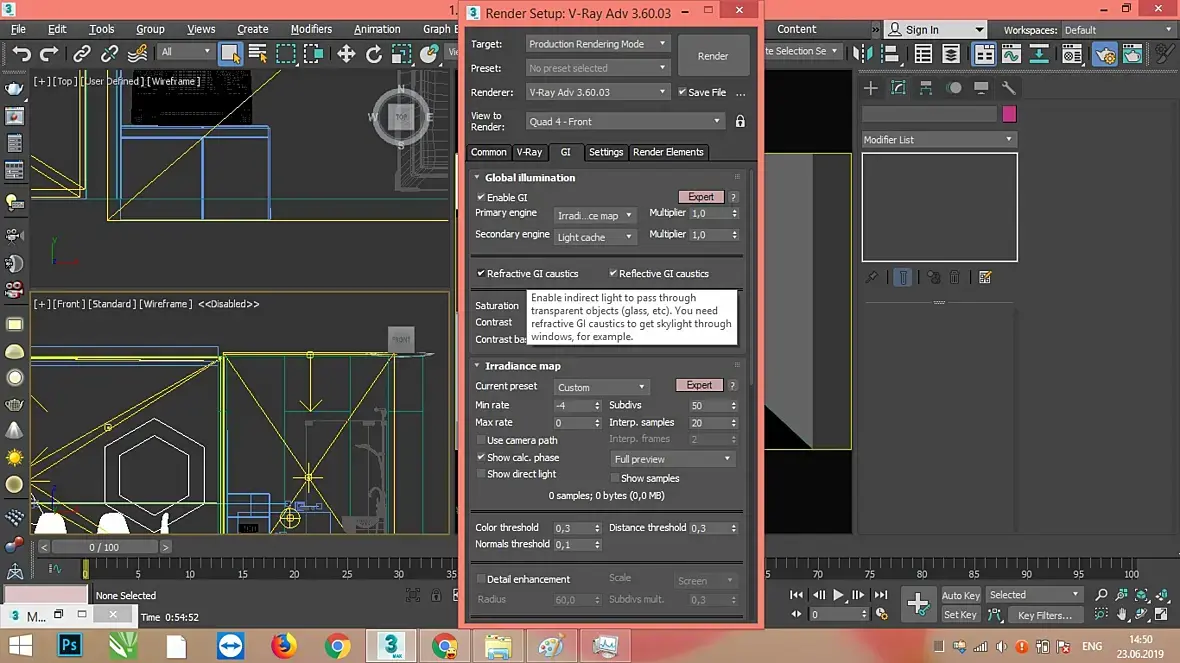Open the Utilities wrench panel
Image resolution: width=1180 pixels, height=663 pixels.
1008,88
